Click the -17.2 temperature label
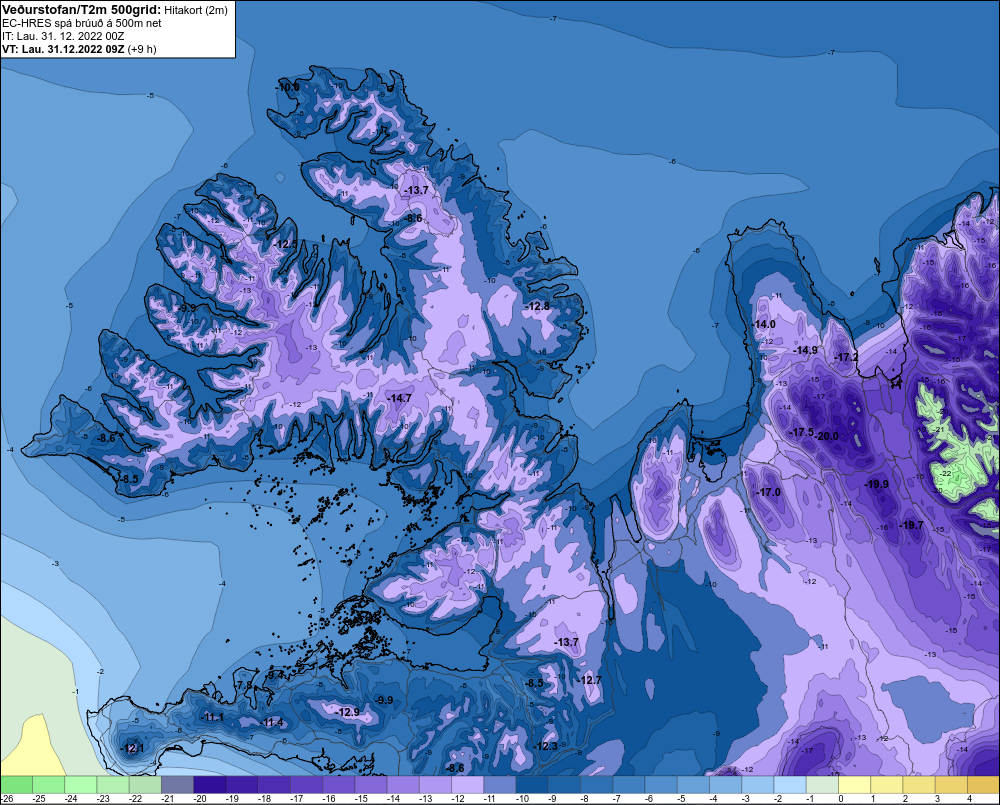Screen dimensions: 1000x805 coord(847,357)
